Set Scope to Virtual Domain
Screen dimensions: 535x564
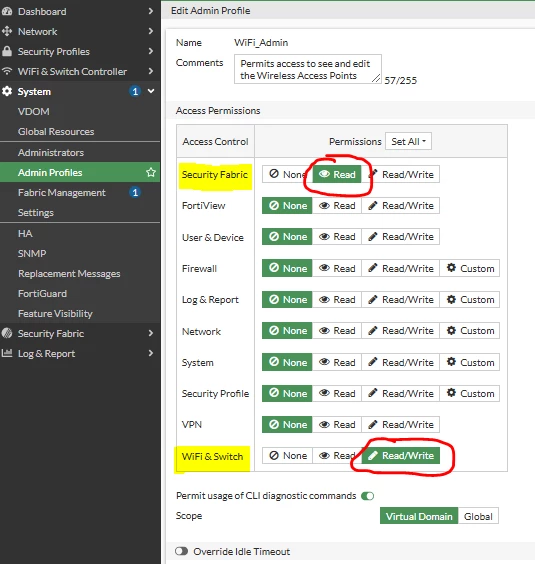click(419, 516)
